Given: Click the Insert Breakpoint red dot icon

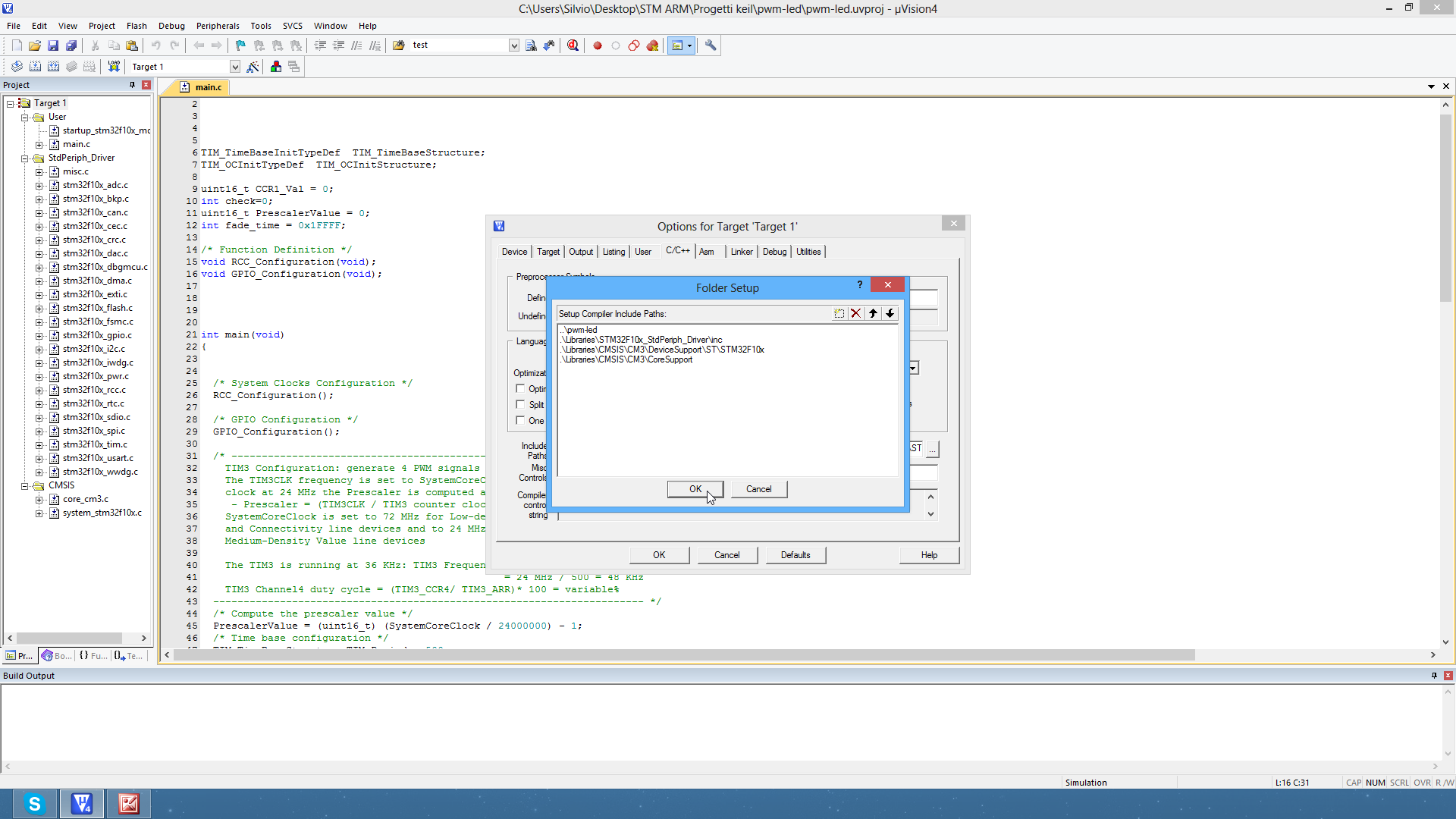Looking at the screenshot, I should point(598,45).
